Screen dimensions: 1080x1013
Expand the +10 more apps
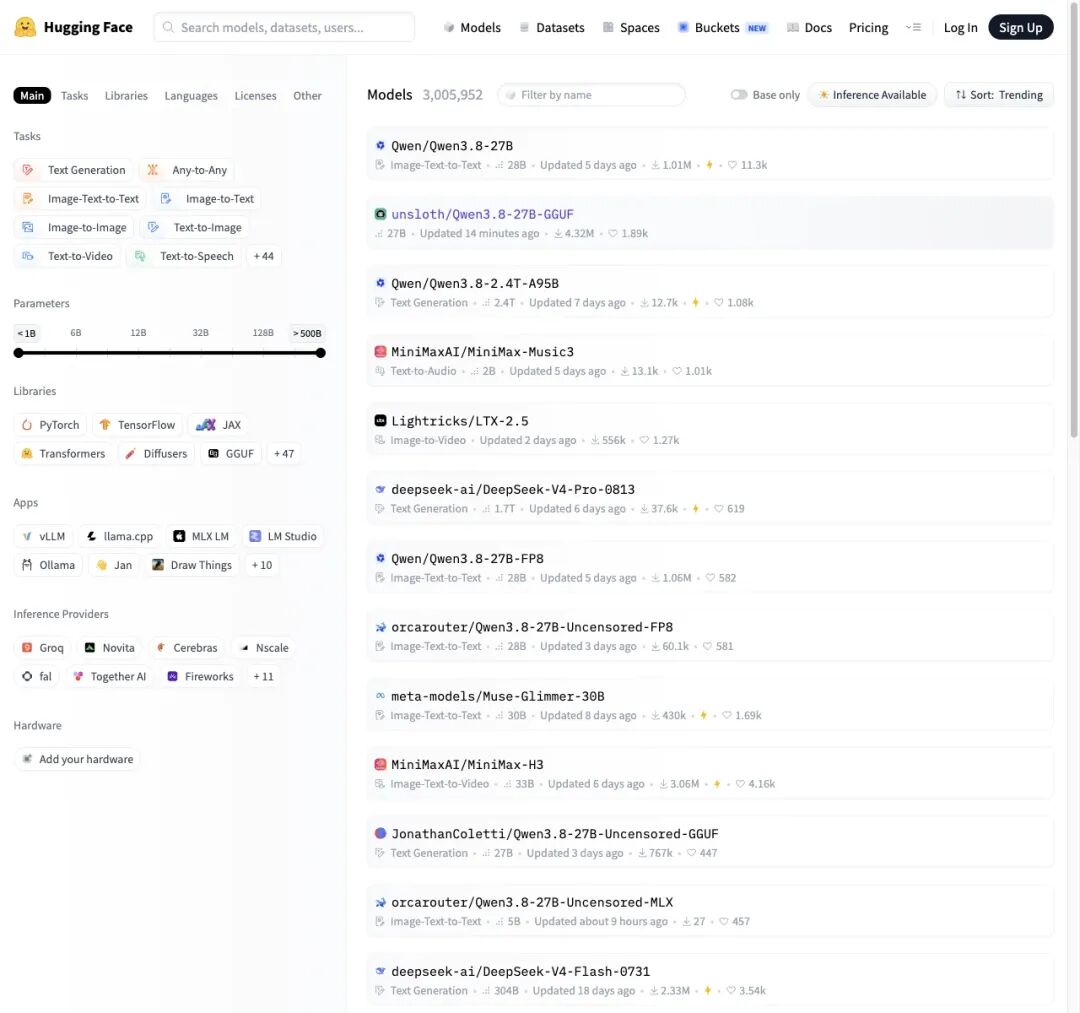tap(262, 565)
